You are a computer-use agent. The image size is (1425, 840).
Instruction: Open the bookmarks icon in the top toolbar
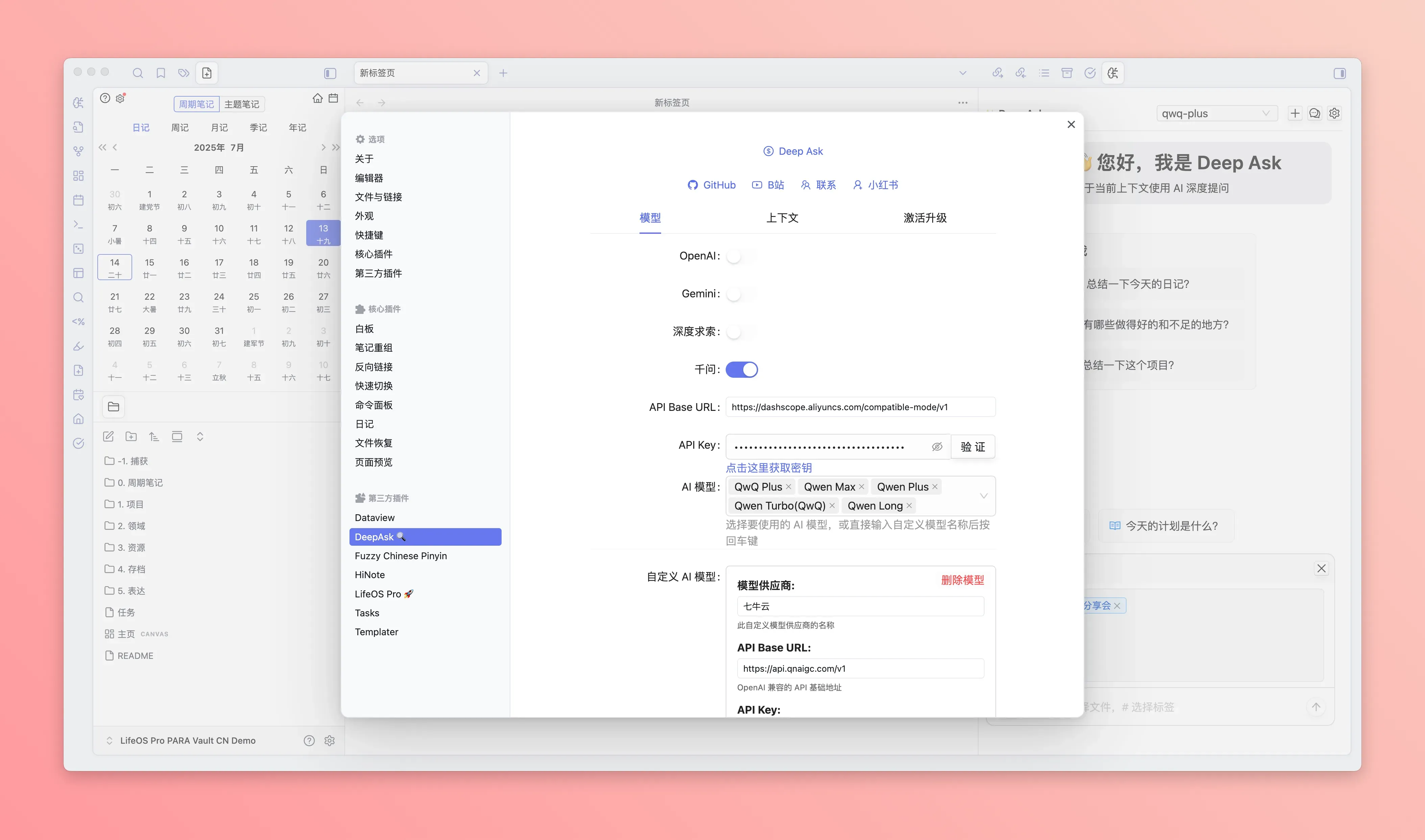tap(161, 73)
